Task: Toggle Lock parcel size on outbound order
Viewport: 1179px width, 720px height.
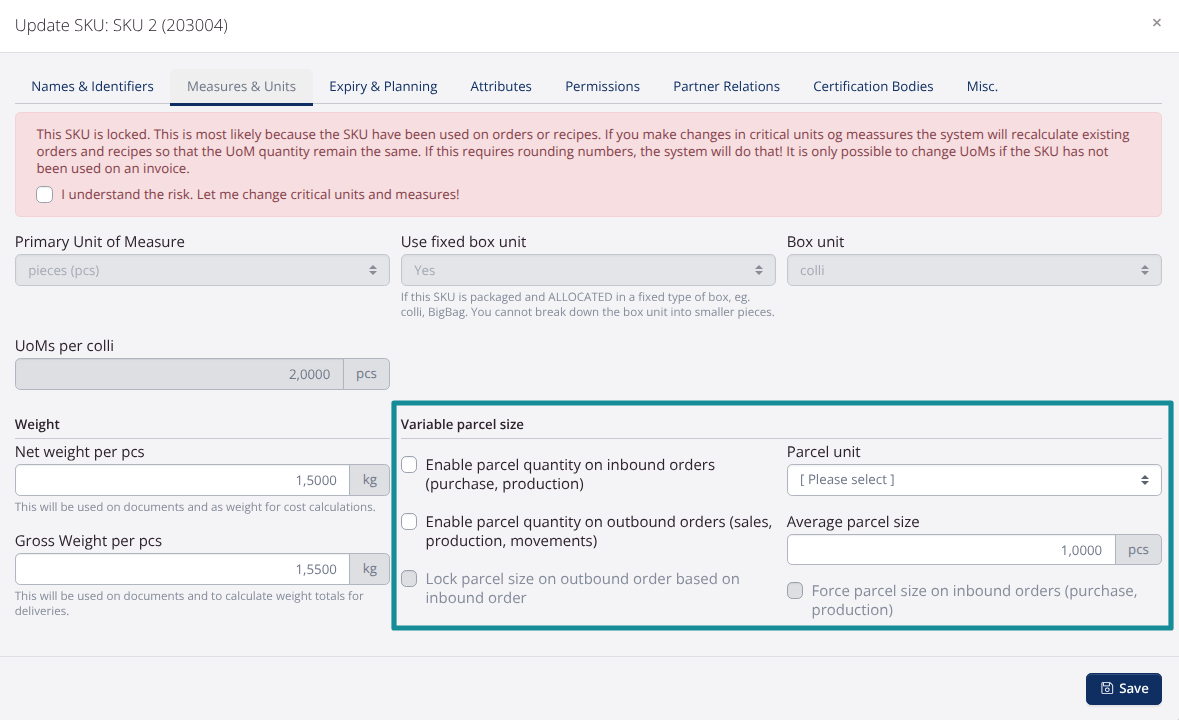Action: pos(409,579)
